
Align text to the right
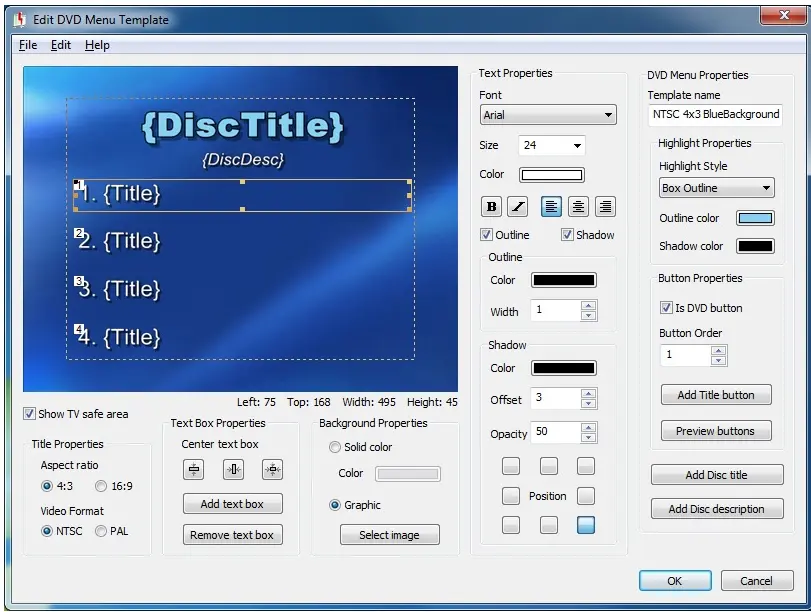tap(604, 207)
